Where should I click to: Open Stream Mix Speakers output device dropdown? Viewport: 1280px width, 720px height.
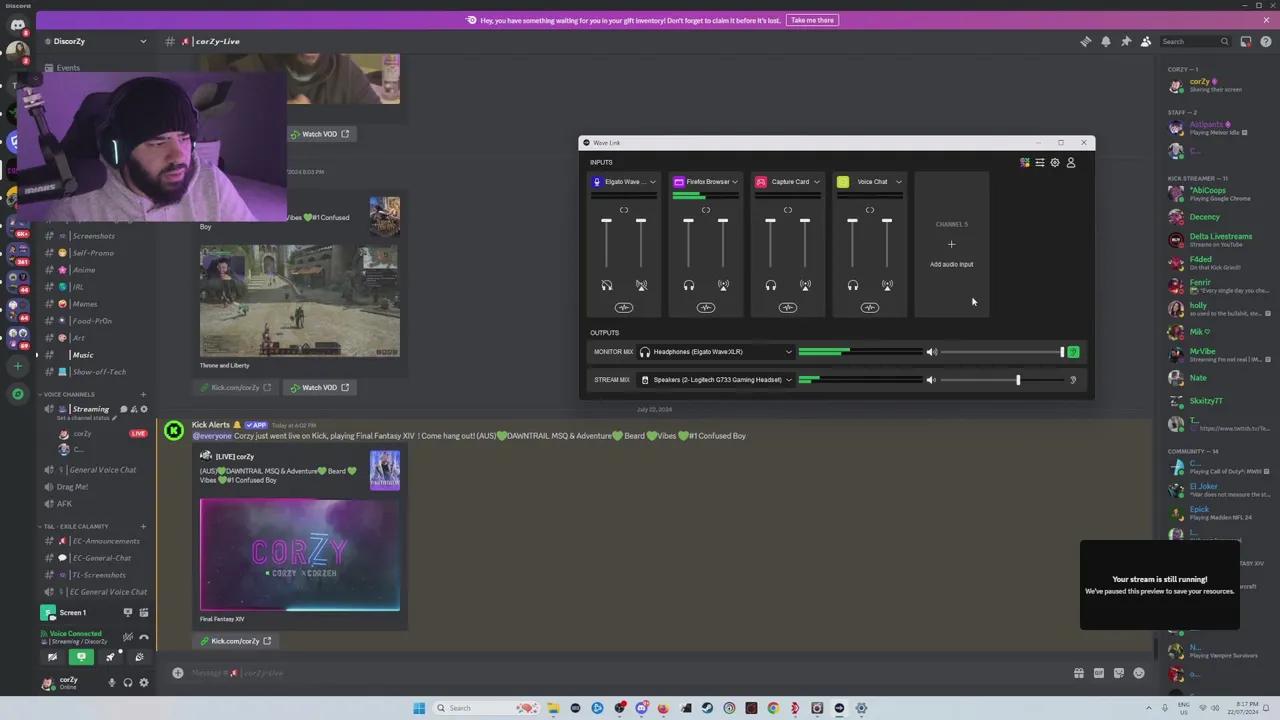tap(716, 380)
